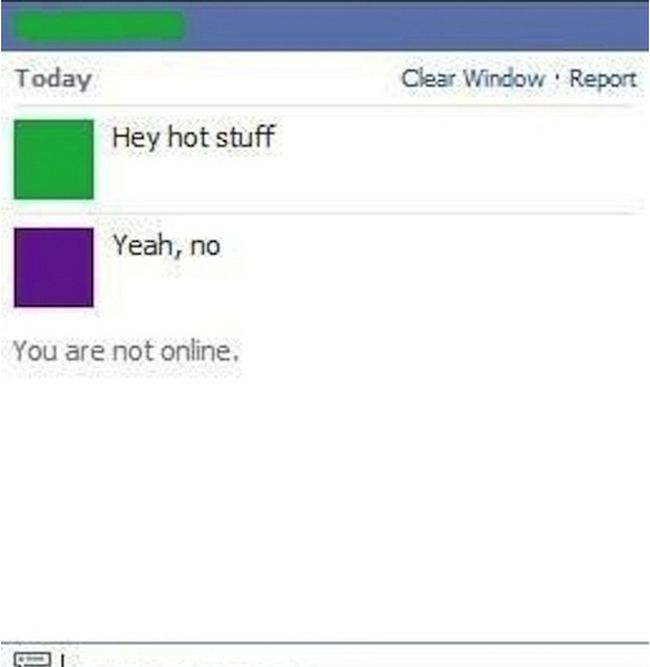Viewport: 650px width, 667px height.
Task: Click the Today date label
Action: 54,79
